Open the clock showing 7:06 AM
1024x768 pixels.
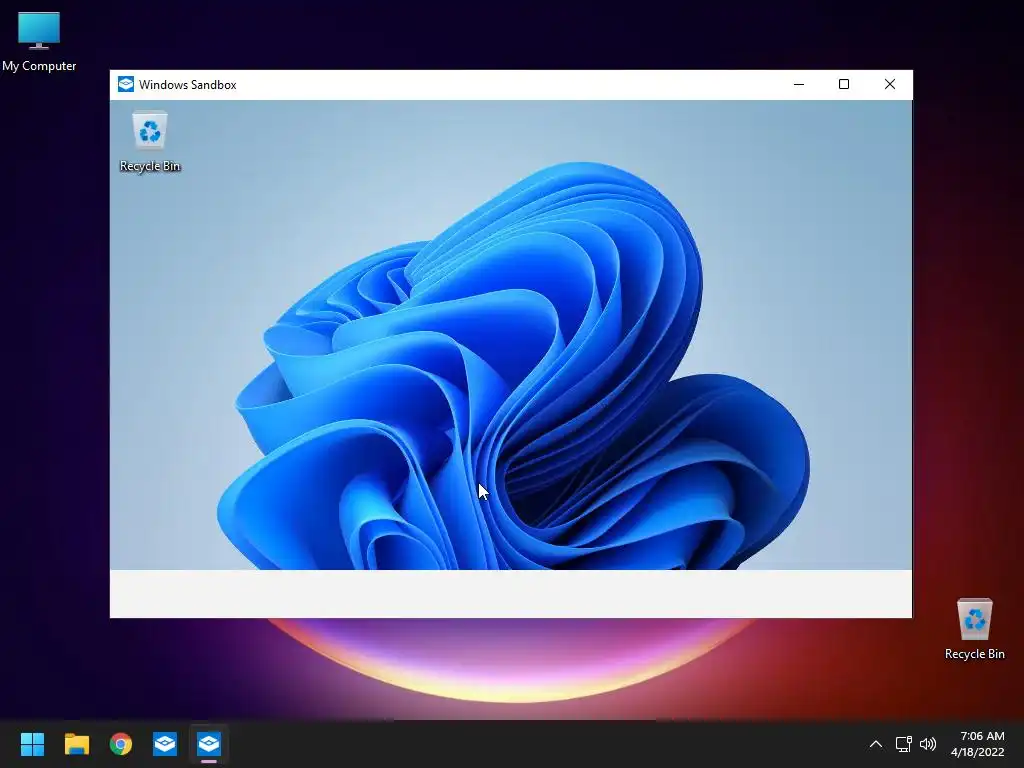point(982,736)
